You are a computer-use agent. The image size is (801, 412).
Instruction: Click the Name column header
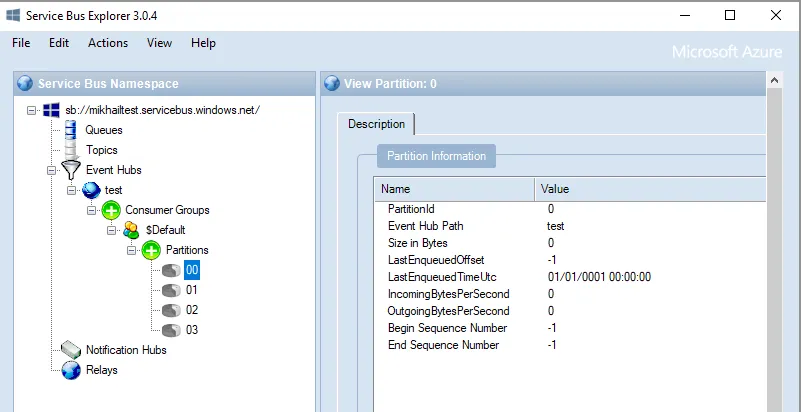point(455,189)
